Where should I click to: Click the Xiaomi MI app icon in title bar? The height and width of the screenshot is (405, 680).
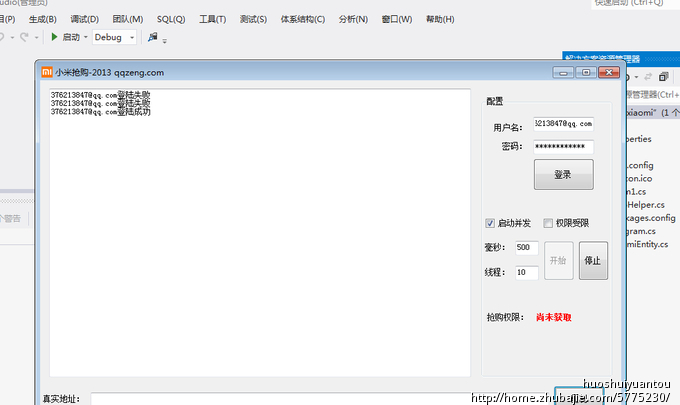[47, 72]
